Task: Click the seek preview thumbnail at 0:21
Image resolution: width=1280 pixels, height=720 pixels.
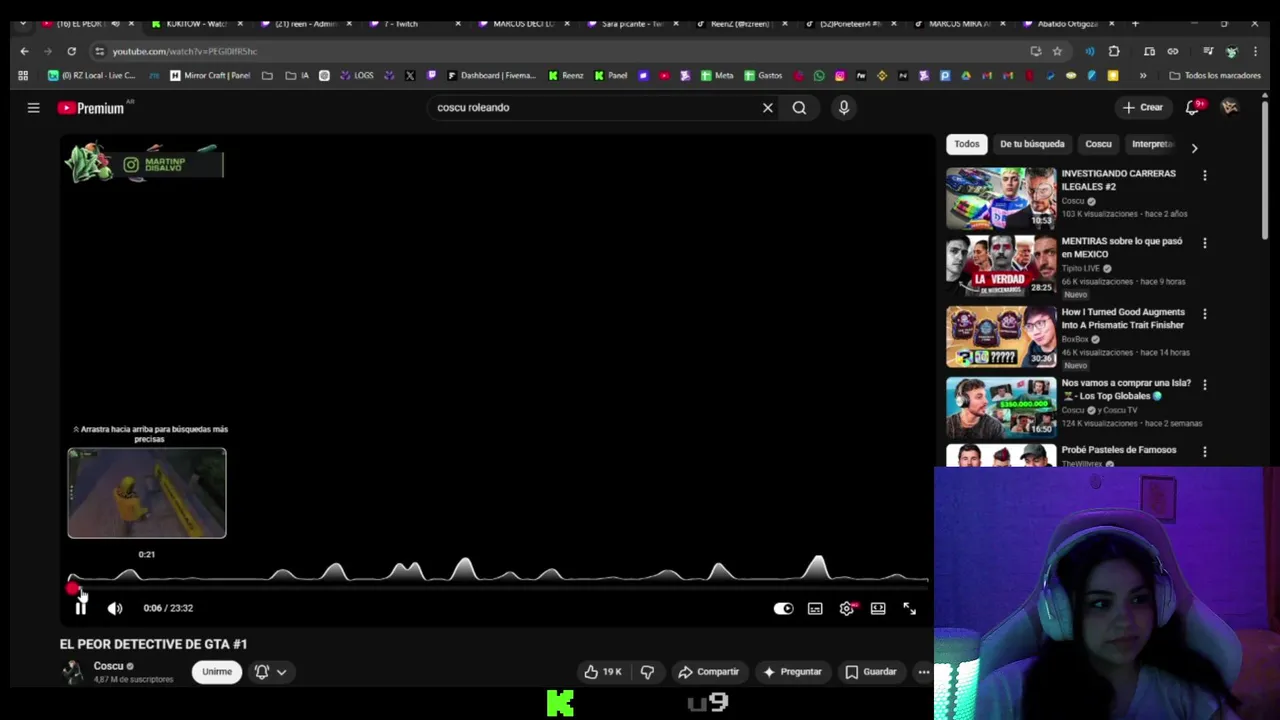Action: tap(147, 493)
